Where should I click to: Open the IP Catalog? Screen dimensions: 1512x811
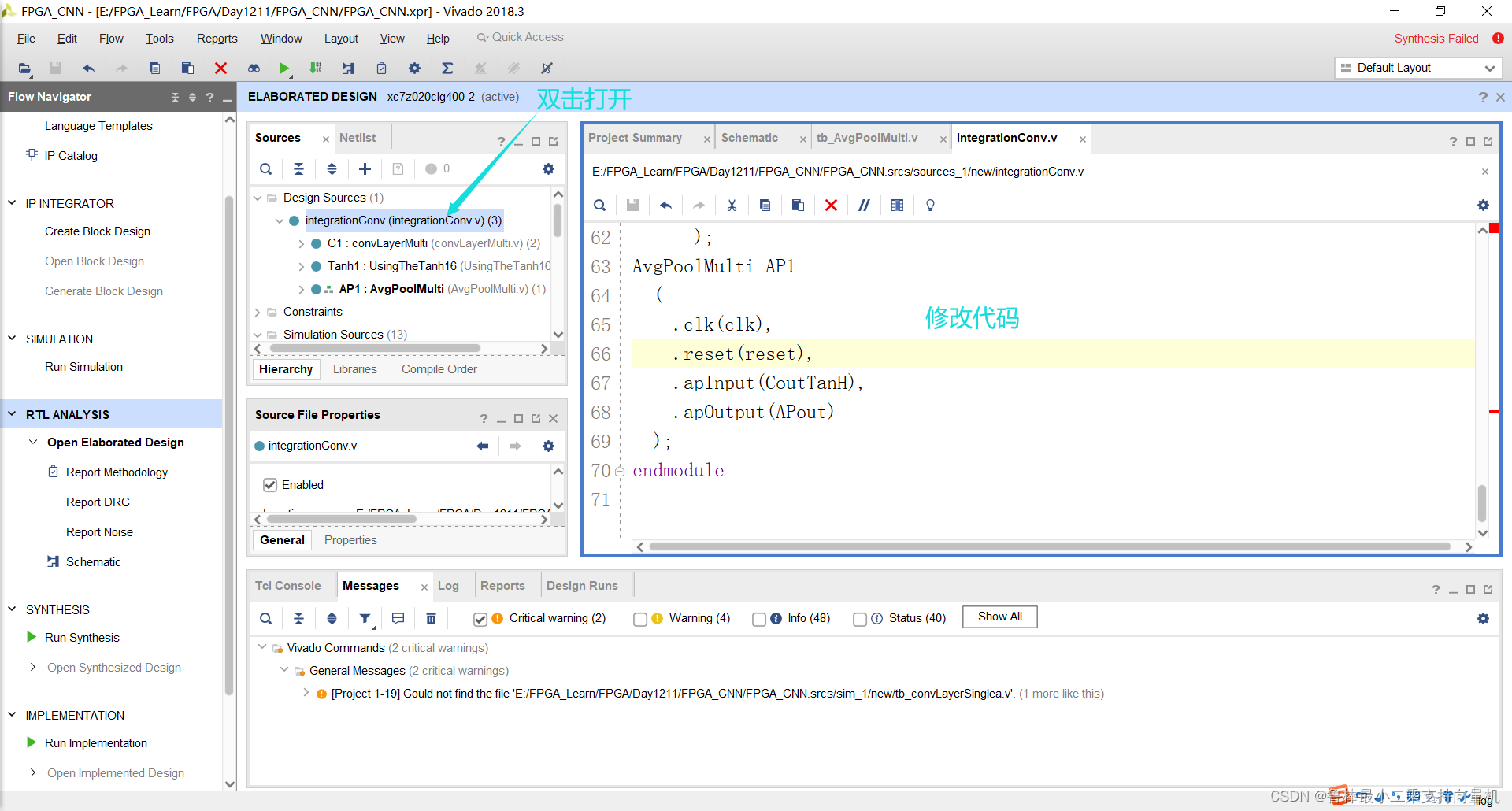click(71, 156)
